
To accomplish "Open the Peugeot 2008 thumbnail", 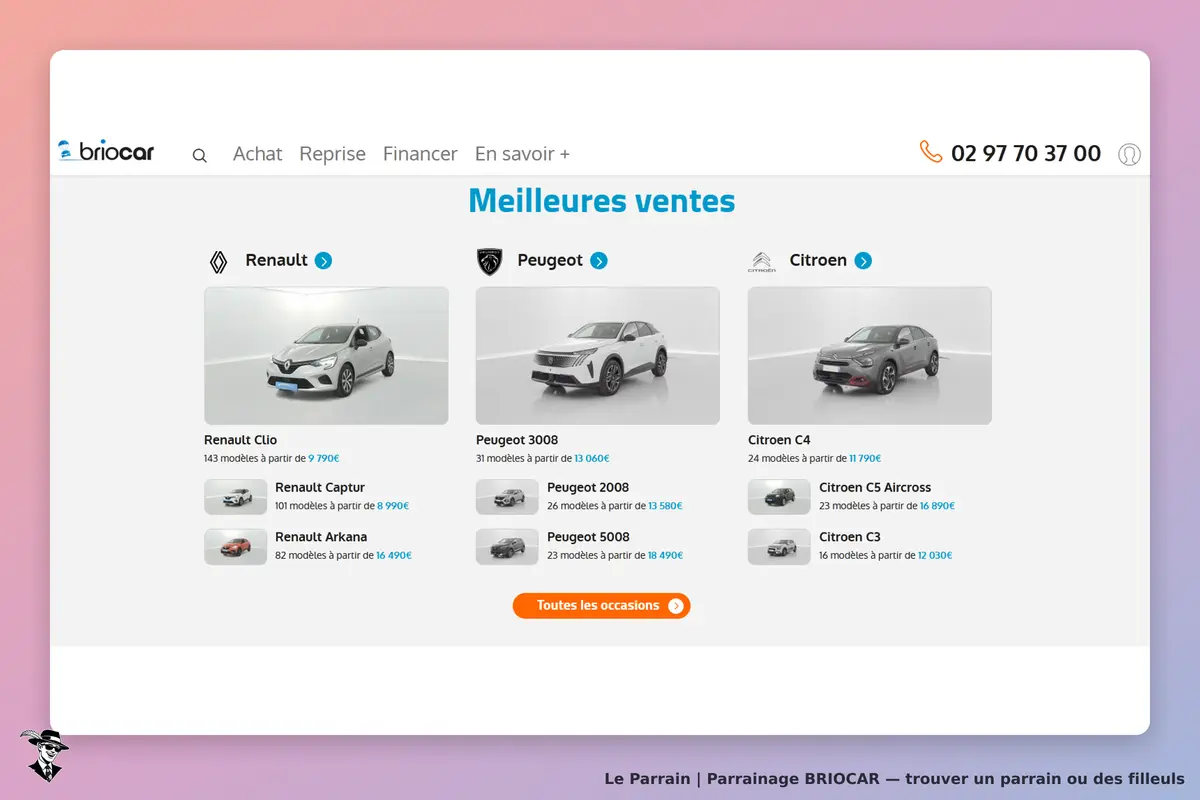I will coord(508,497).
